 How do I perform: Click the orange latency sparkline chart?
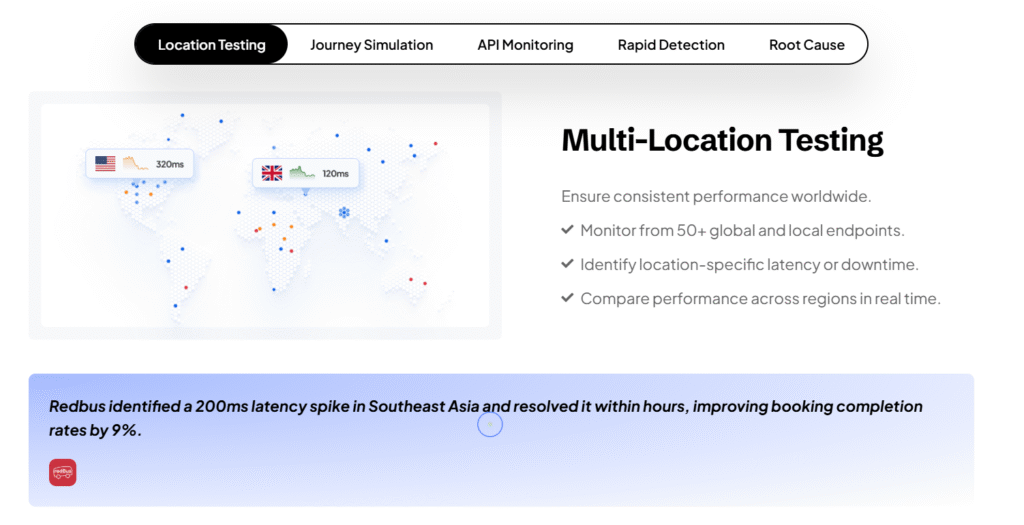[135, 164]
